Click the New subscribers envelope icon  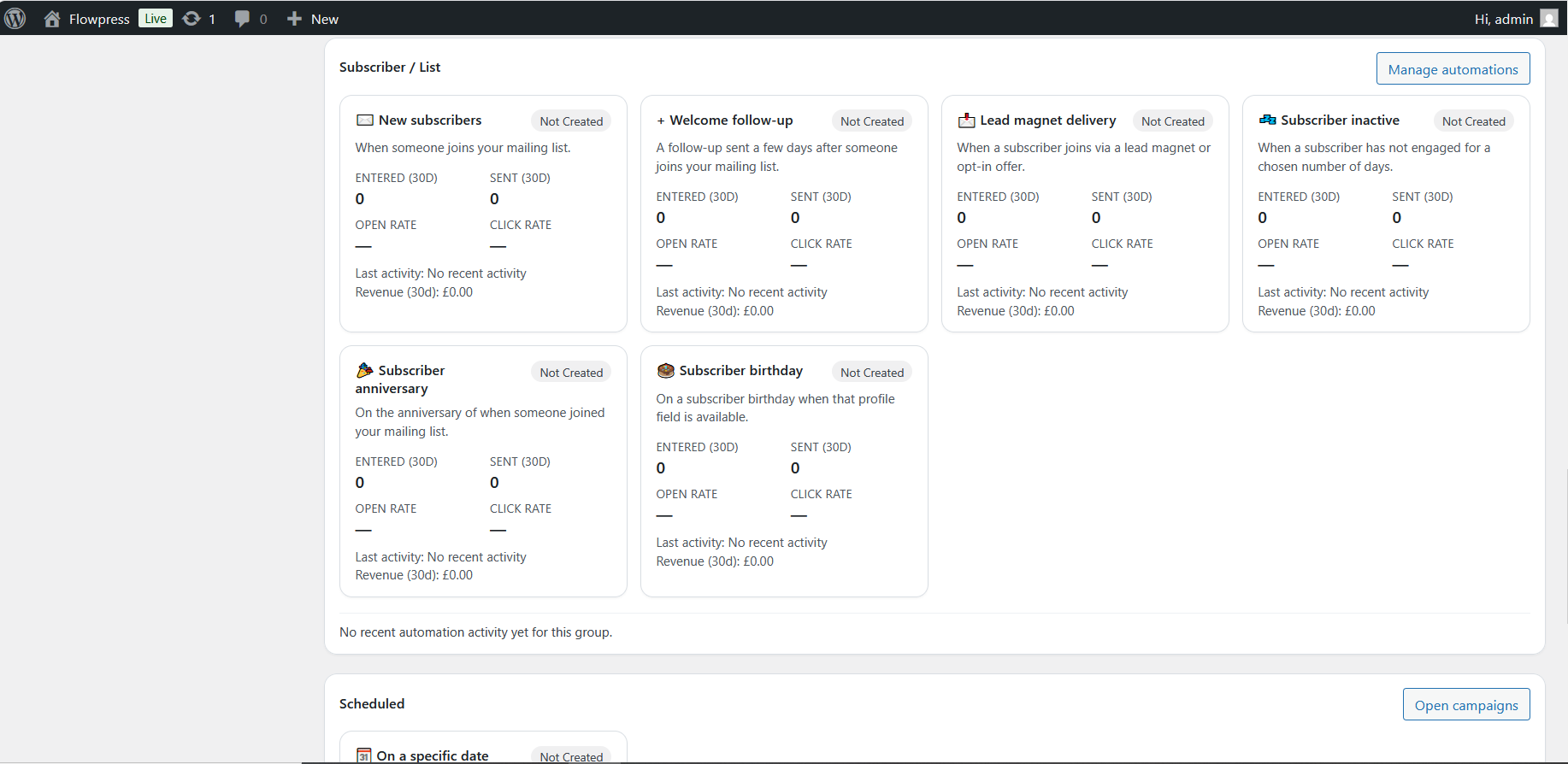click(x=365, y=120)
